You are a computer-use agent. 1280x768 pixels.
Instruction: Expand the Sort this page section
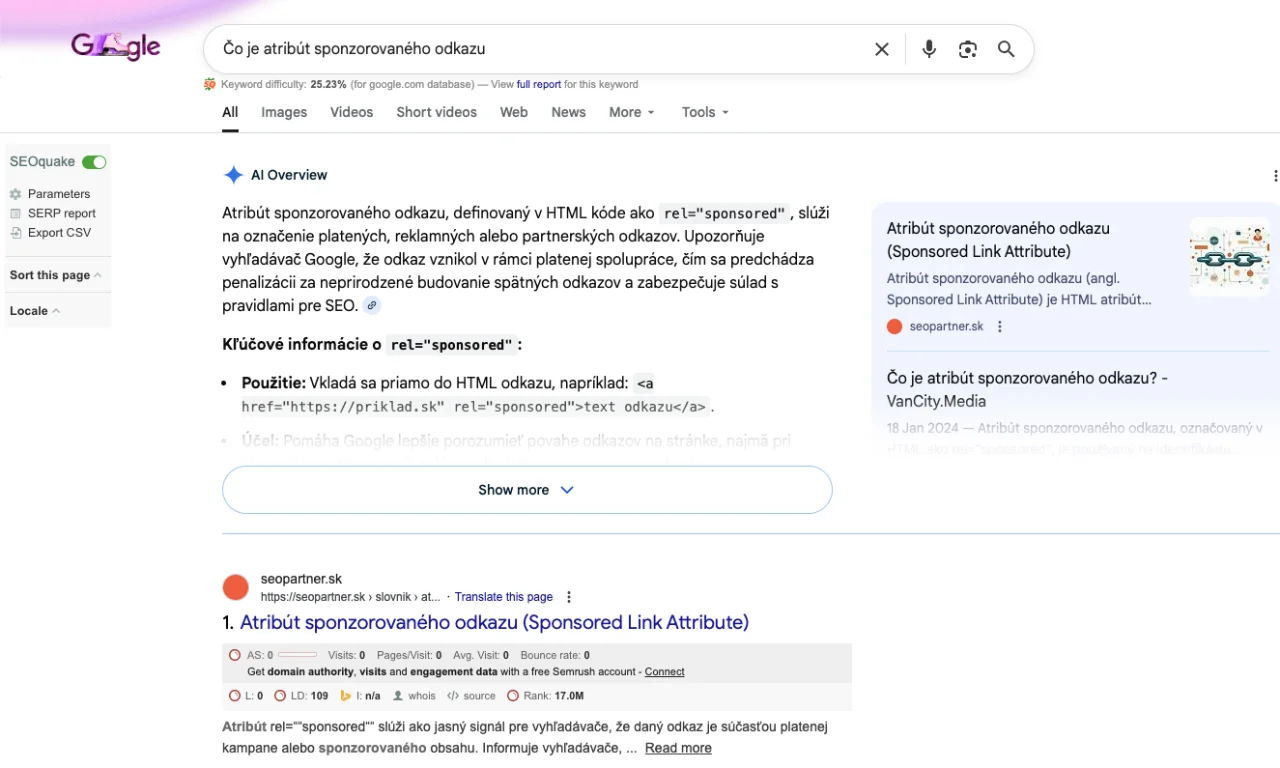55,275
